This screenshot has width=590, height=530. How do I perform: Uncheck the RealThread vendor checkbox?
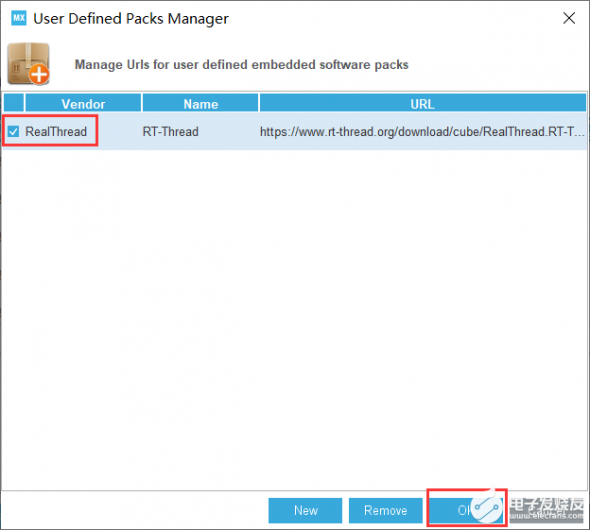14,131
